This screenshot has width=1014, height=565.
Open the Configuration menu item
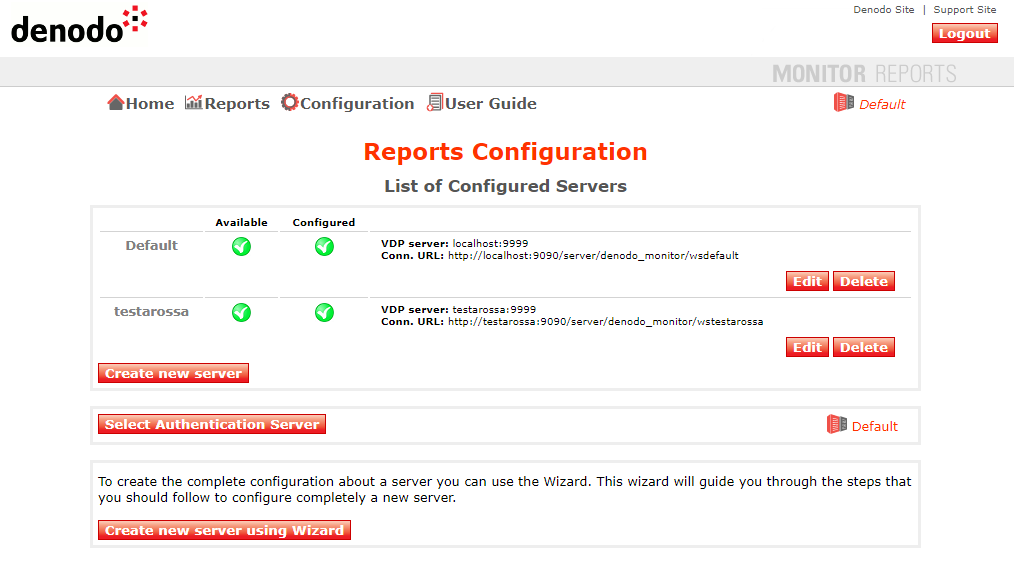pos(348,103)
